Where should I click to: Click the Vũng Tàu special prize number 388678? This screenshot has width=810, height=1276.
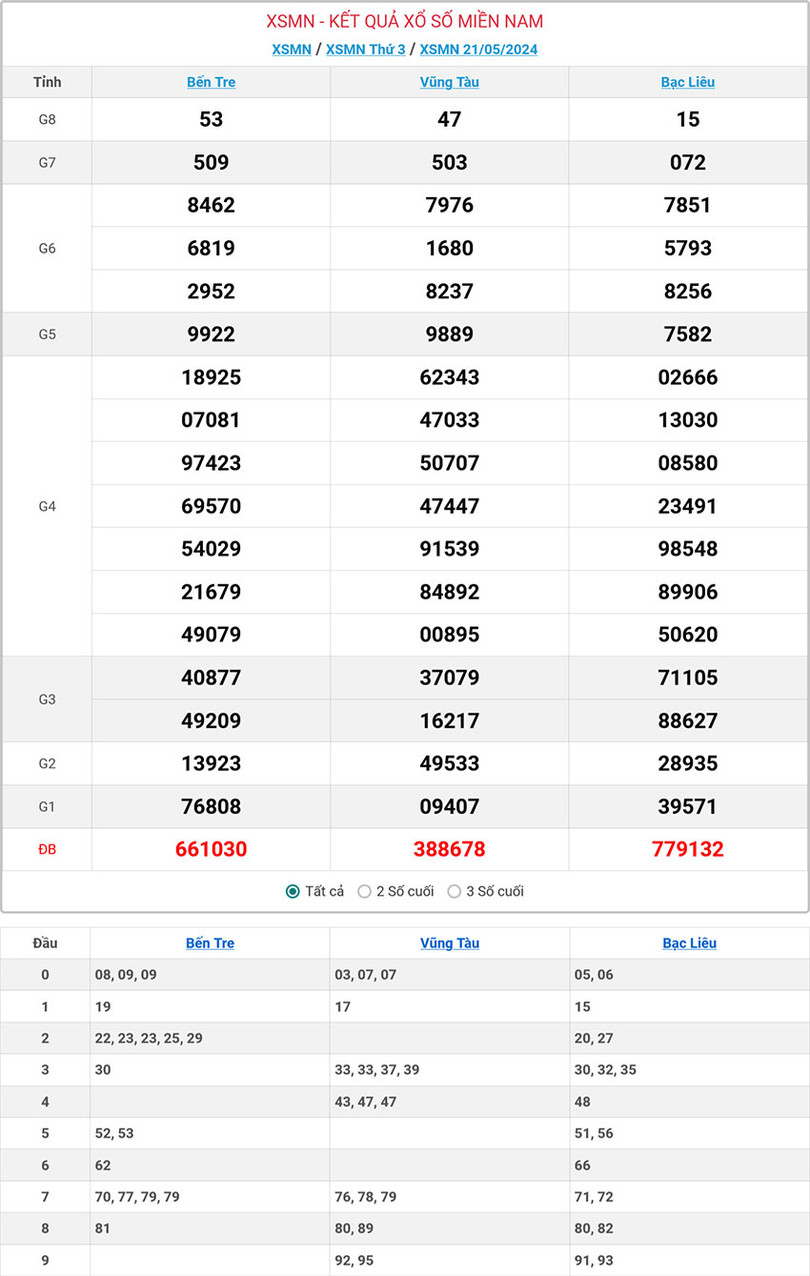point(449,849)
